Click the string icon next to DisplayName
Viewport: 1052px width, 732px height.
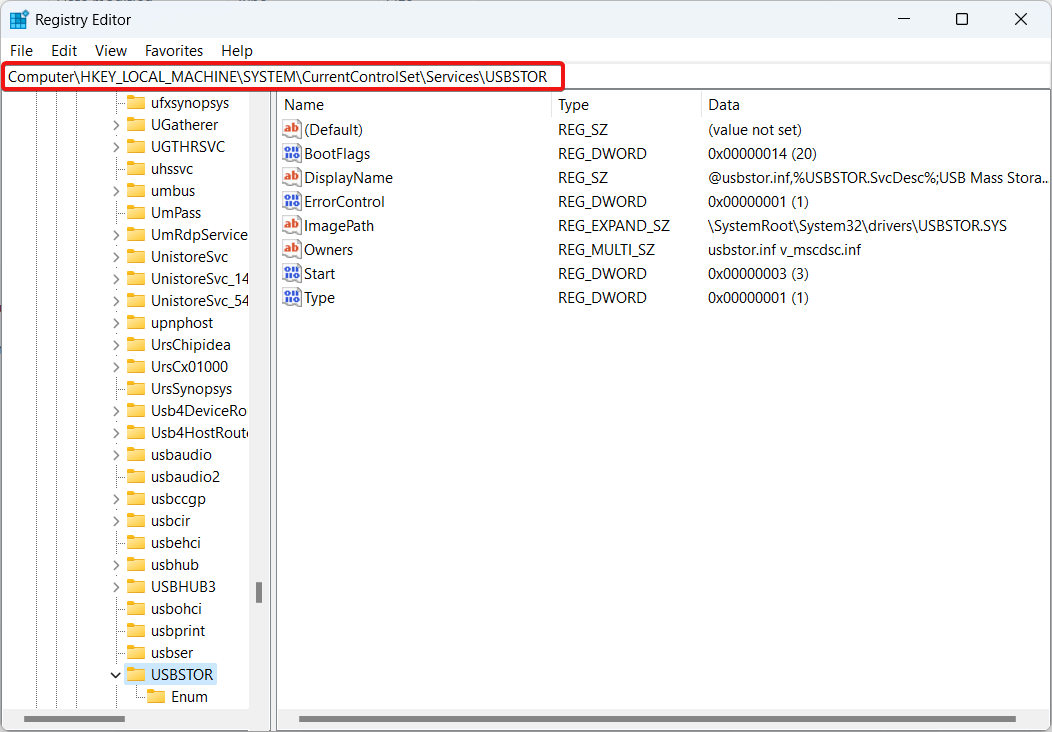click(291, 177)
